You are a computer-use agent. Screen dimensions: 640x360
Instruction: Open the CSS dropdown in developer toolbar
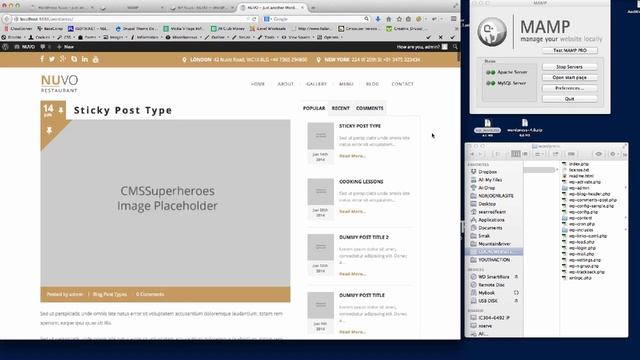(65, 37)
